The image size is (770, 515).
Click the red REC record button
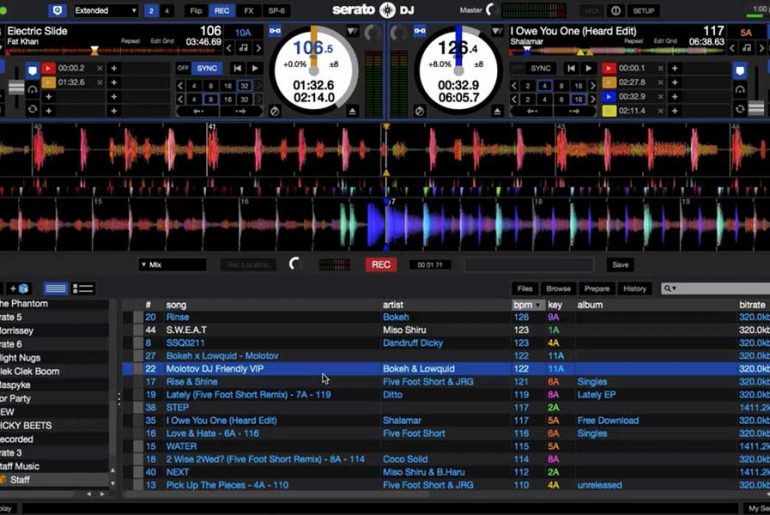[x=380, y=265]
